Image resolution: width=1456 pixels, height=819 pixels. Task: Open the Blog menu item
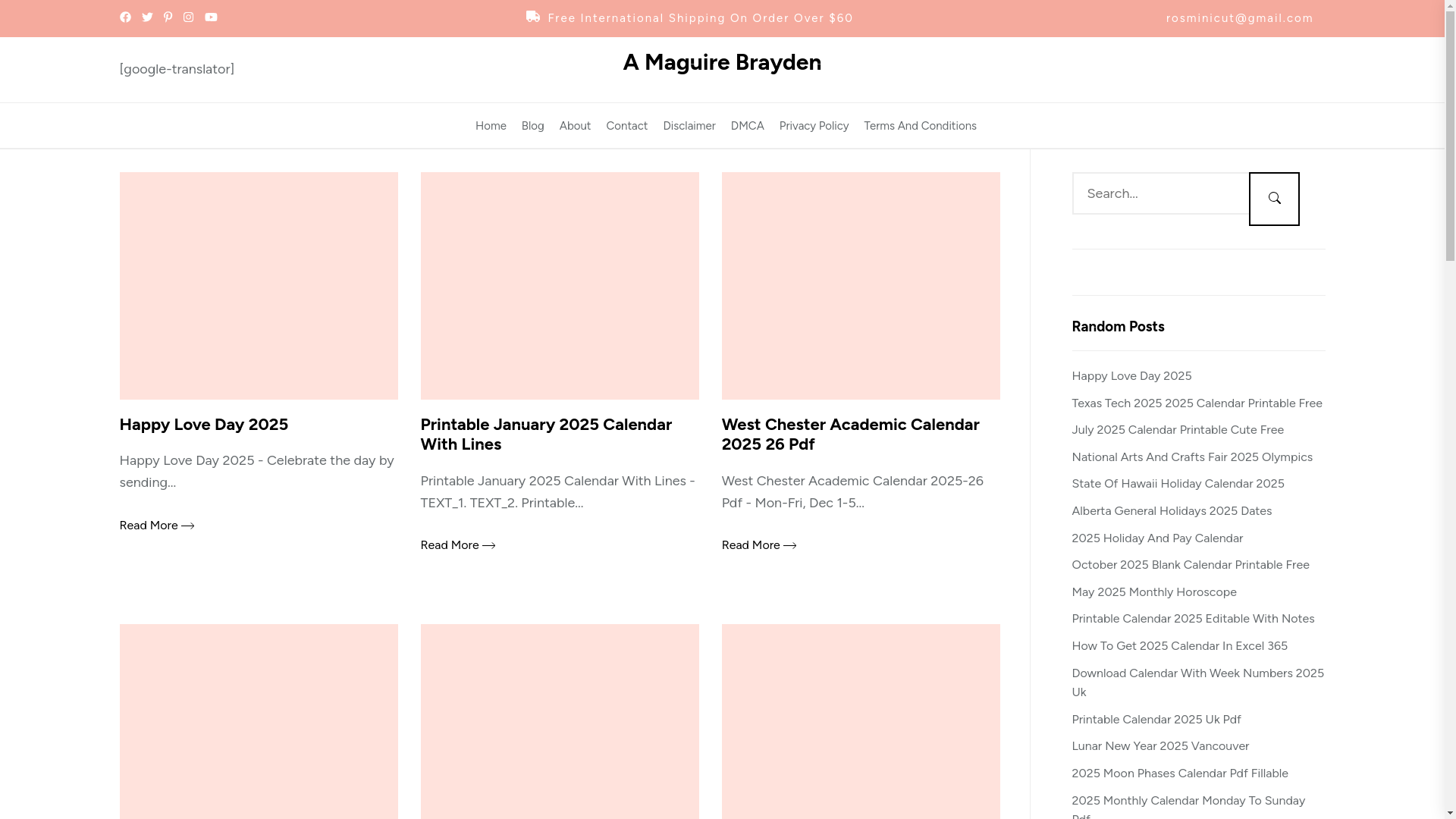point(532,126)
